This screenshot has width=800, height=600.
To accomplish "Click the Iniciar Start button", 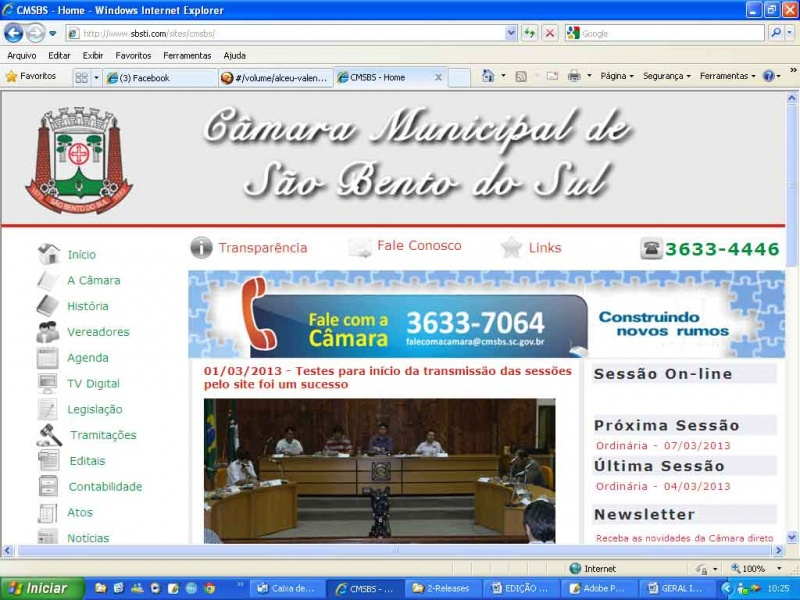I will coord(39,588).
